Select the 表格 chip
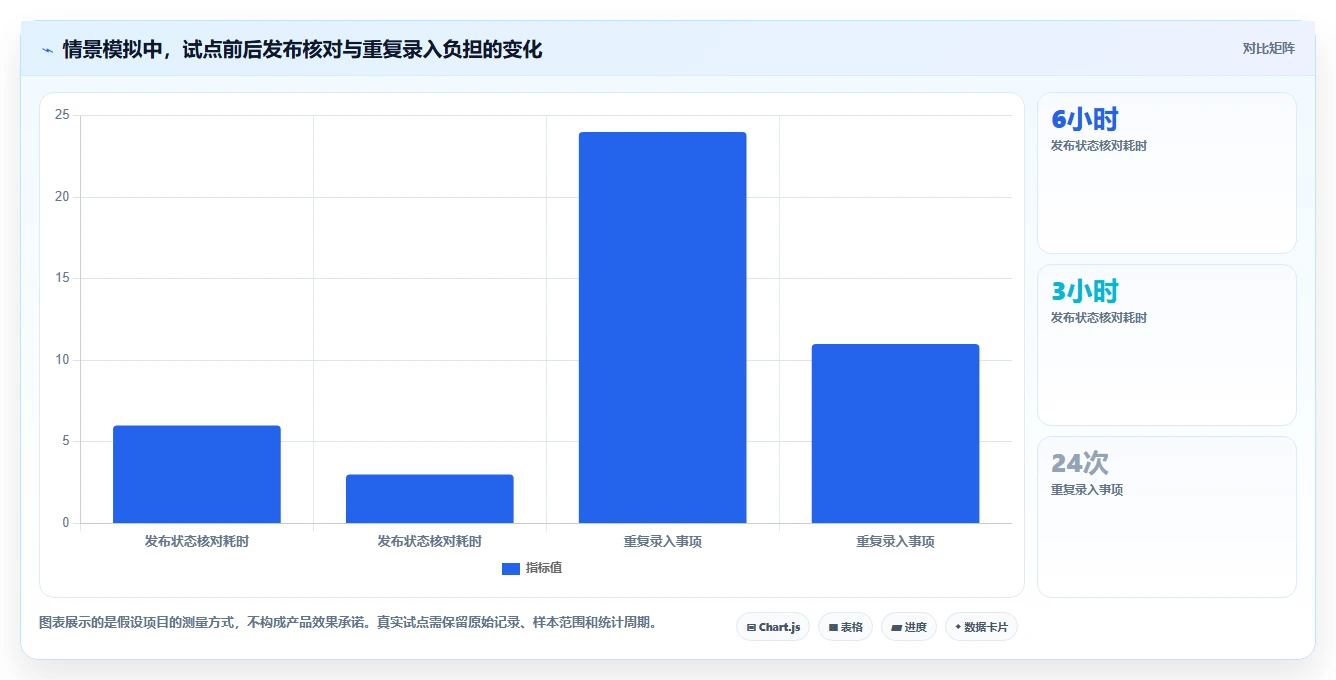 point(845,627)
